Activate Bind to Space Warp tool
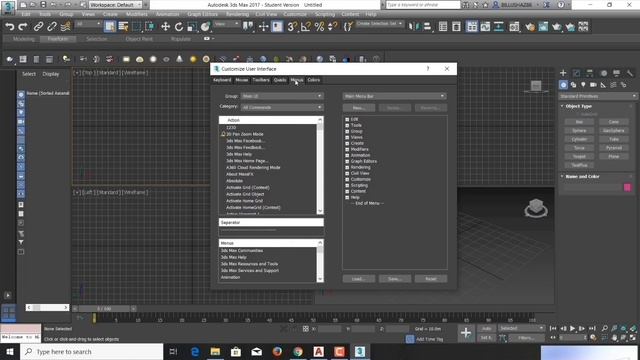This screenshot has height=360, width=640. (65, 27)
